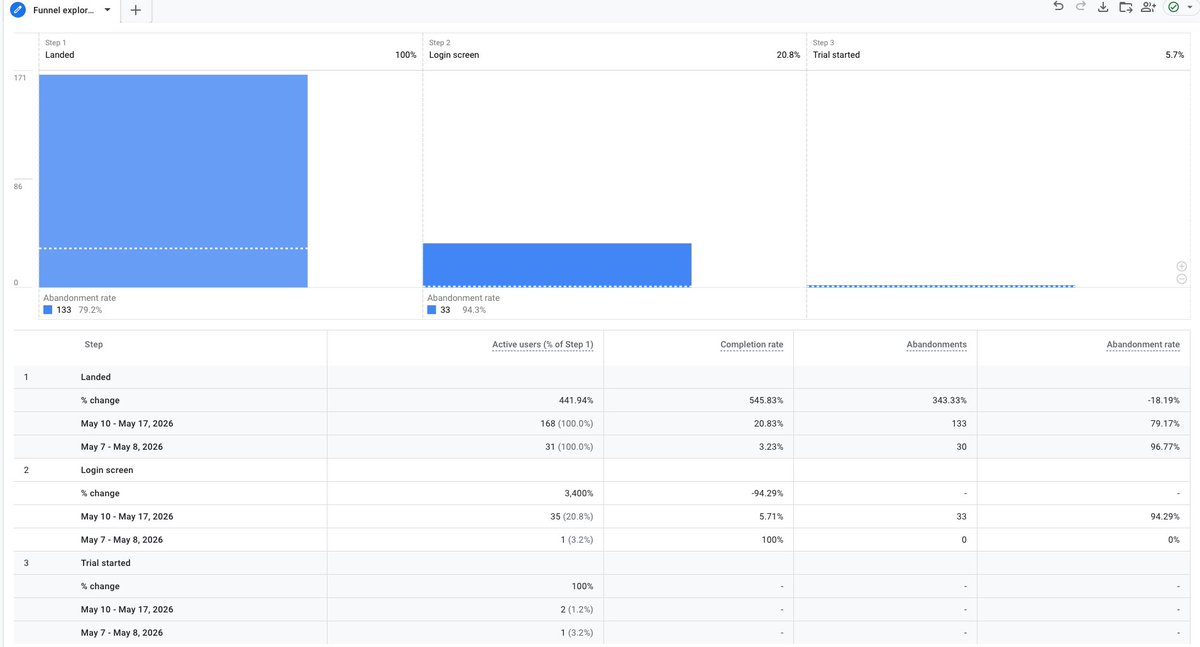The height and width of the screenshot is (647, 1200).
Task: Click the move-to-folder icon
Action: pos(1126,7)
